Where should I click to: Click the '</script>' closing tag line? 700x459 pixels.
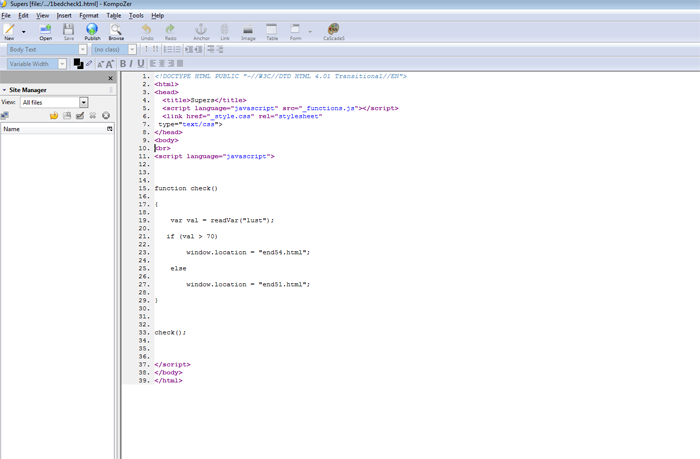point(172,365)
